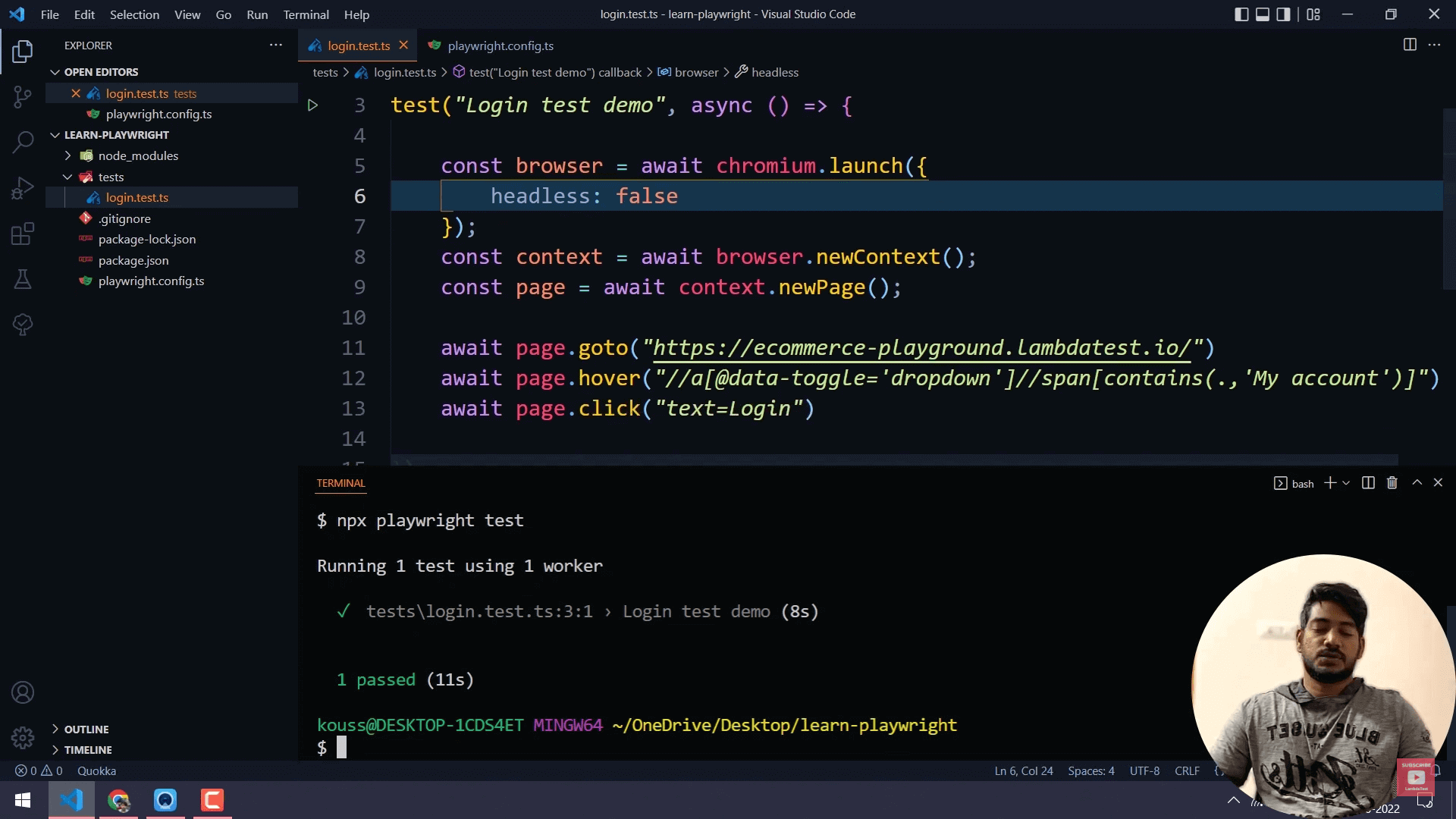Open package.json in the explorer
1456x819 pixels.
133,260
